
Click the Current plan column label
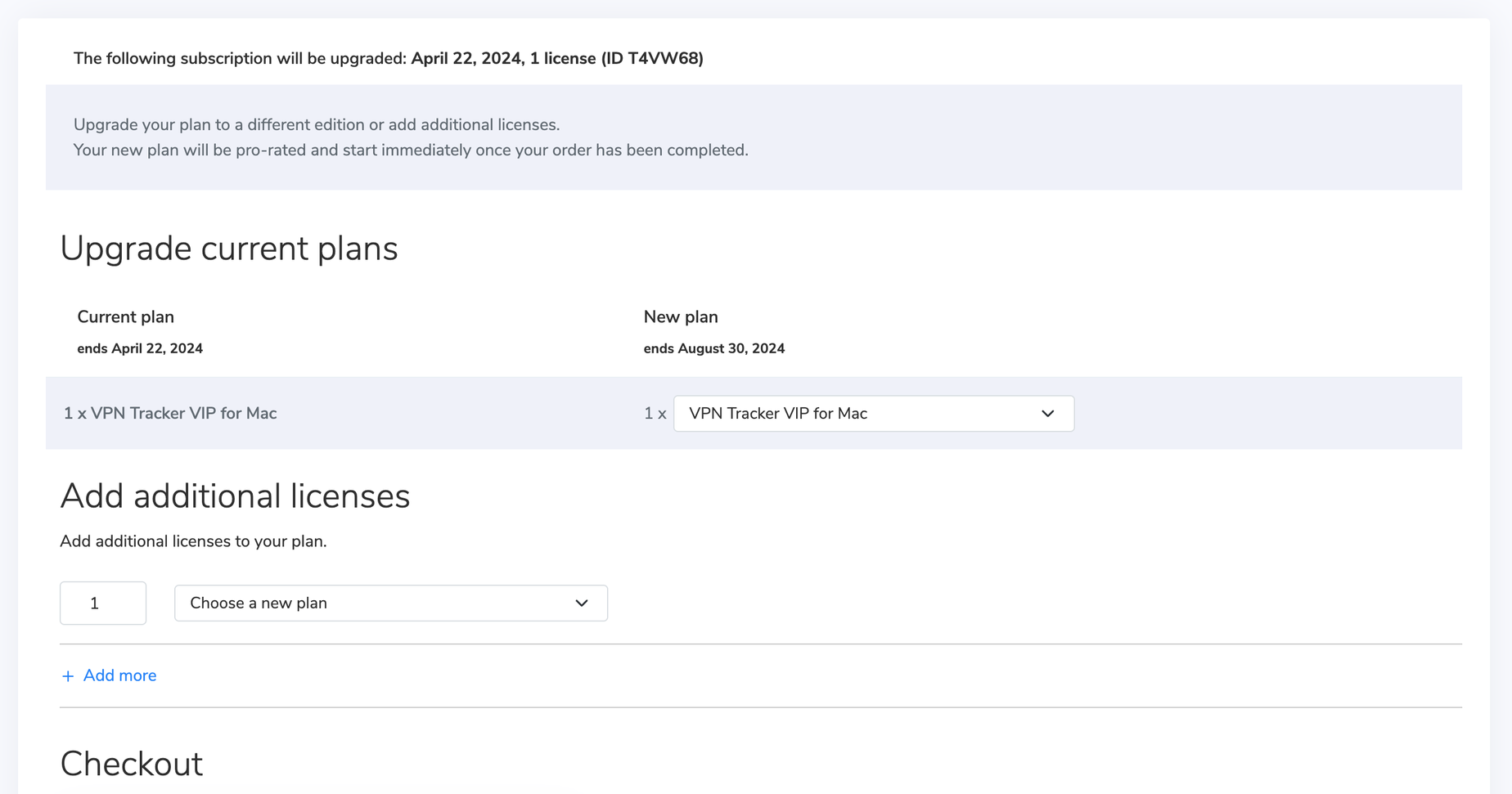125,316
